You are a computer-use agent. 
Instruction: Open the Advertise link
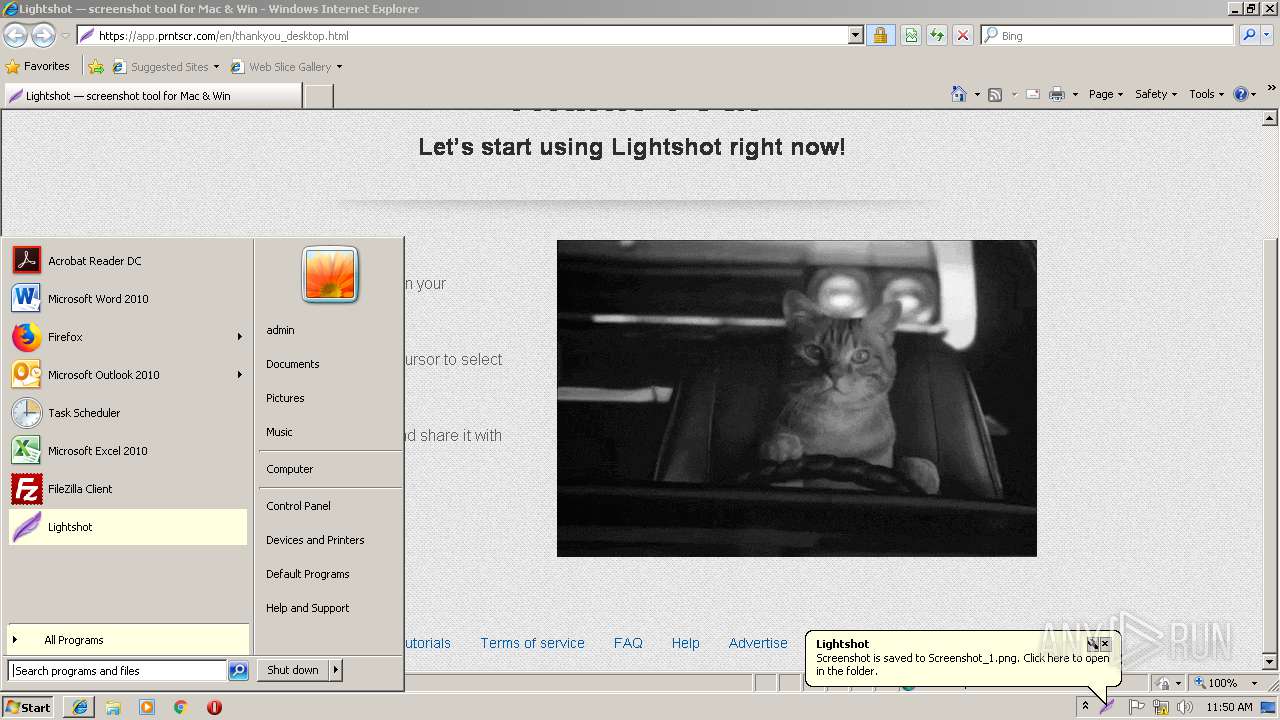tap(758, 643)
